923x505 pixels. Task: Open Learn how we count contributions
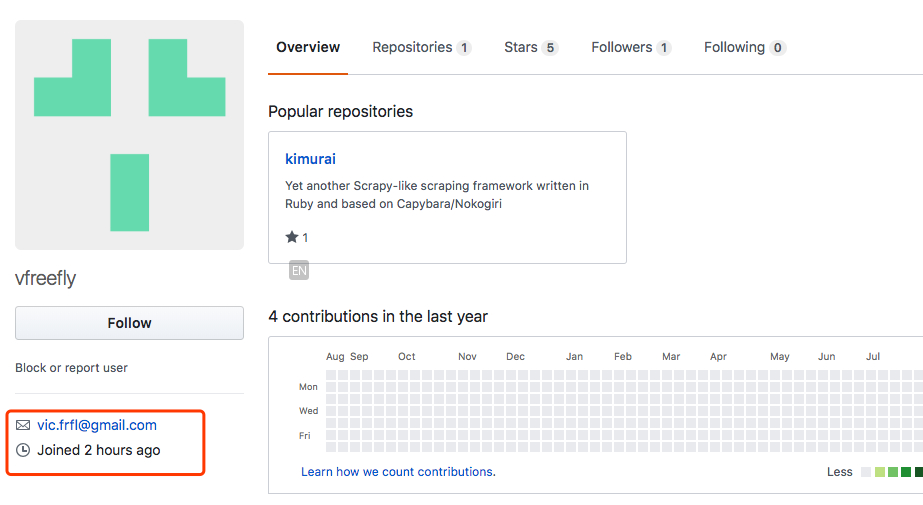[x=398, y=471]
